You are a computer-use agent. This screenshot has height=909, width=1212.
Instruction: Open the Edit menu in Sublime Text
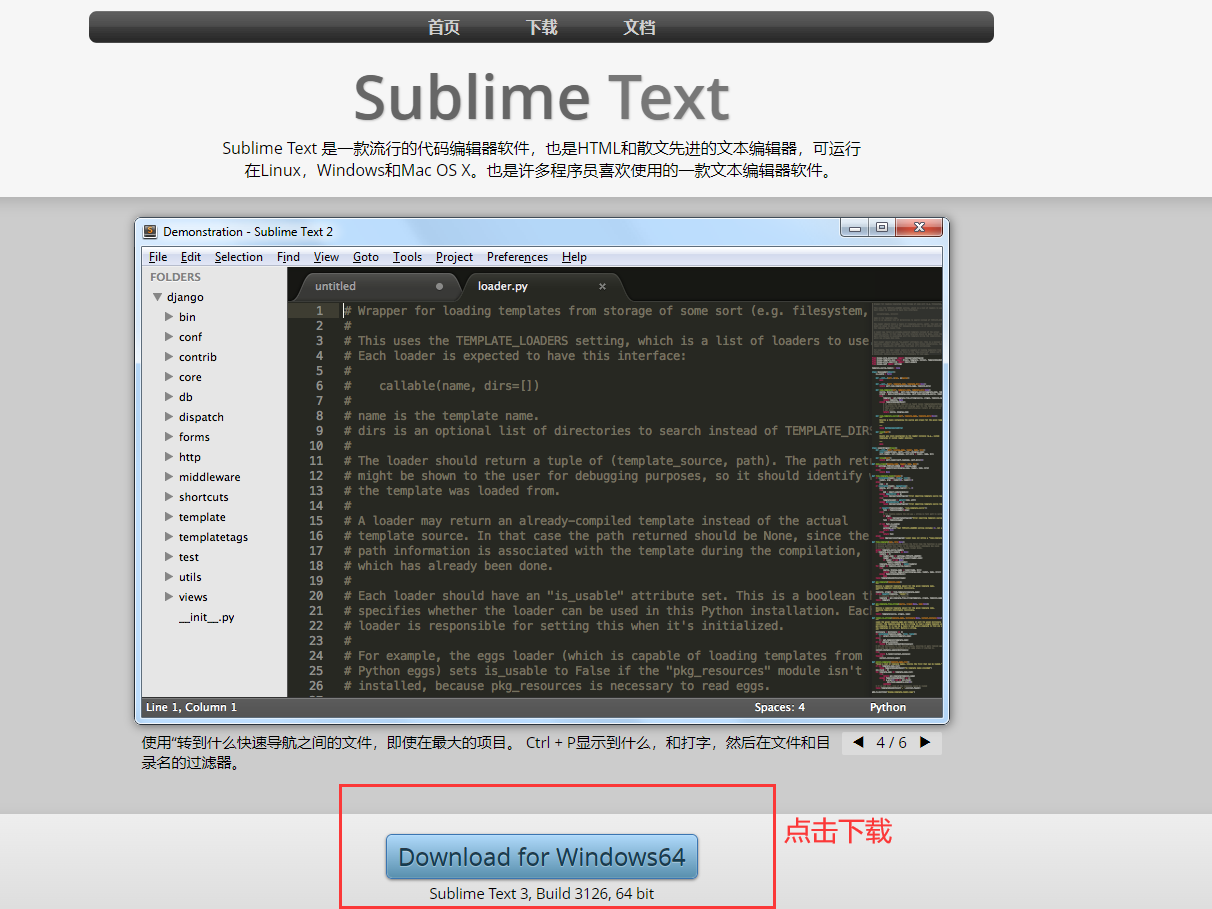[191, 257]
